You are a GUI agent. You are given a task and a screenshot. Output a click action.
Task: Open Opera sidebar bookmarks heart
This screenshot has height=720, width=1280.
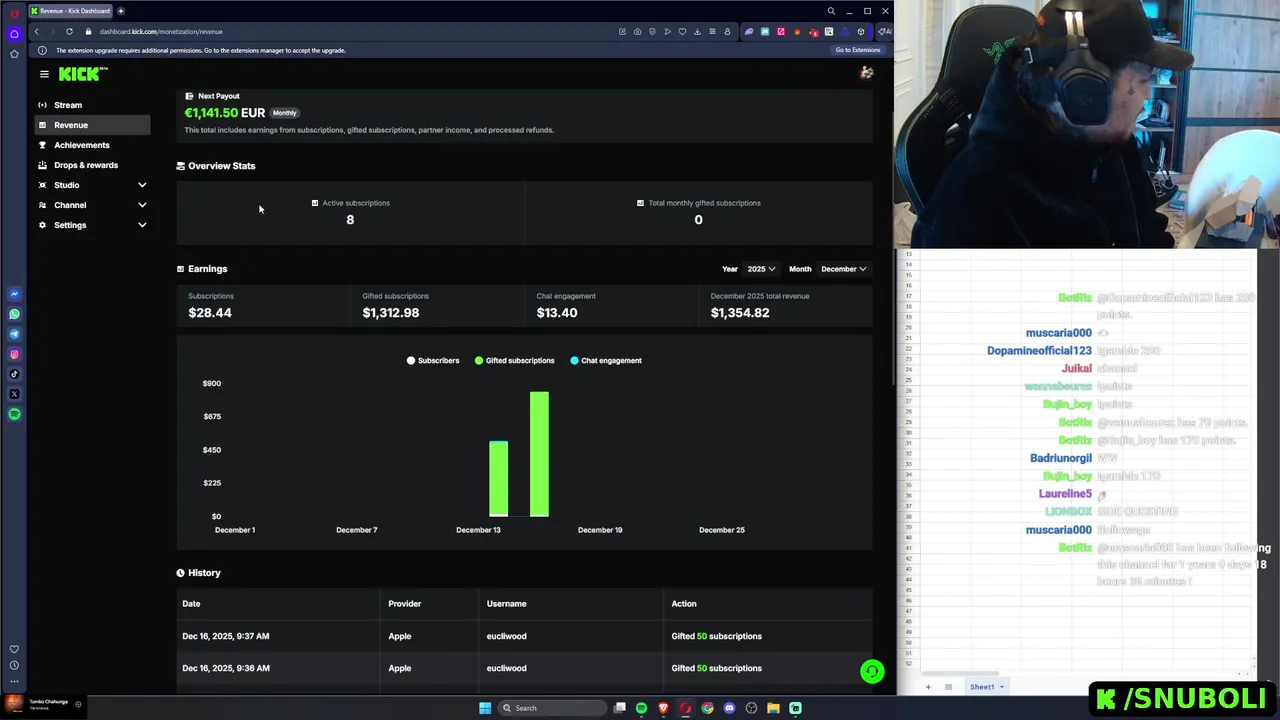pos(14,649)
